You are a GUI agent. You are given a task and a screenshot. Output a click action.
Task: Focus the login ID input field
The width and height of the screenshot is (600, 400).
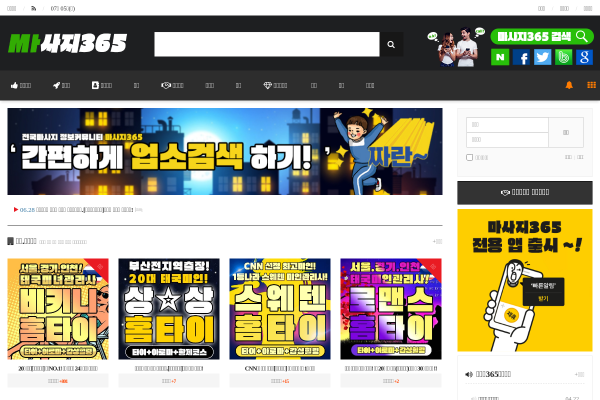coord(507,125)
